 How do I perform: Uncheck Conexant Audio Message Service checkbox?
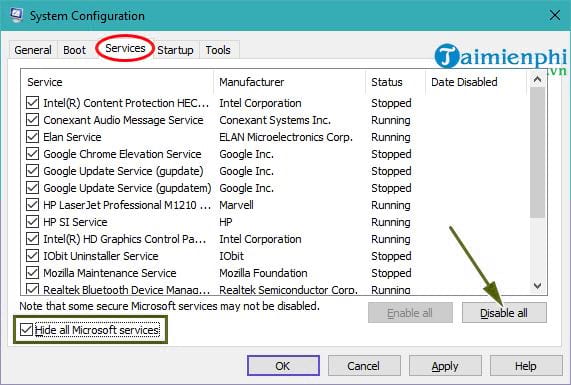pyautogui.click(x=32, y=120)
